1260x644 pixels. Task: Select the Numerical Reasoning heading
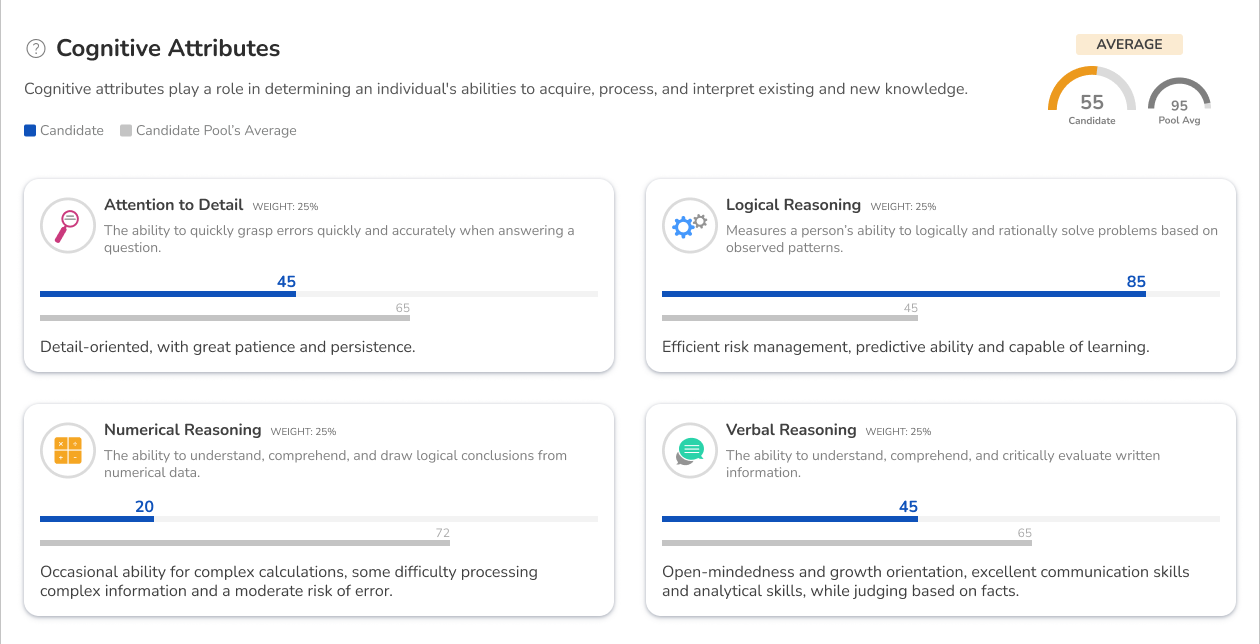point(182,430)
